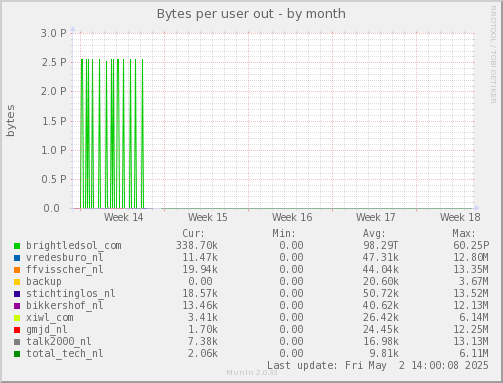The image size is (503, 383).
Task: Click the 13.35M max value
Action: click(471, 270)
